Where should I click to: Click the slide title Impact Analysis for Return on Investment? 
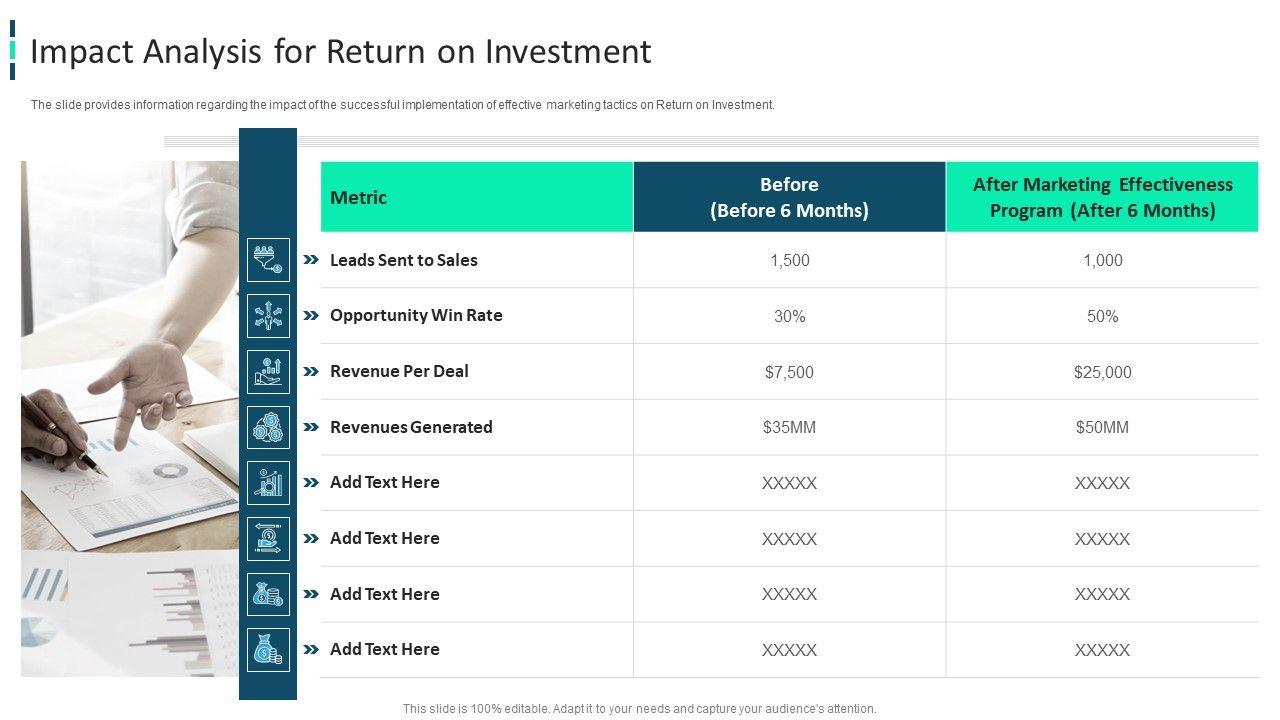(x=341, y=51)
